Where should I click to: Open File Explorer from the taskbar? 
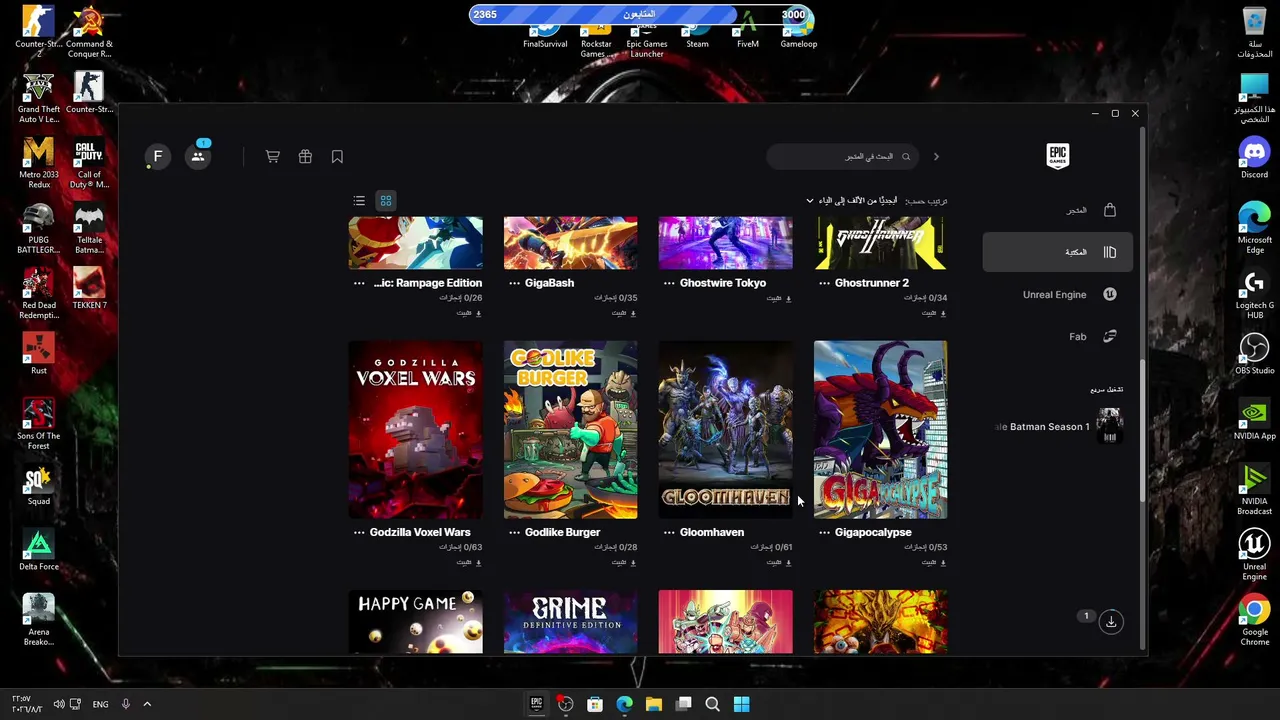654,704
